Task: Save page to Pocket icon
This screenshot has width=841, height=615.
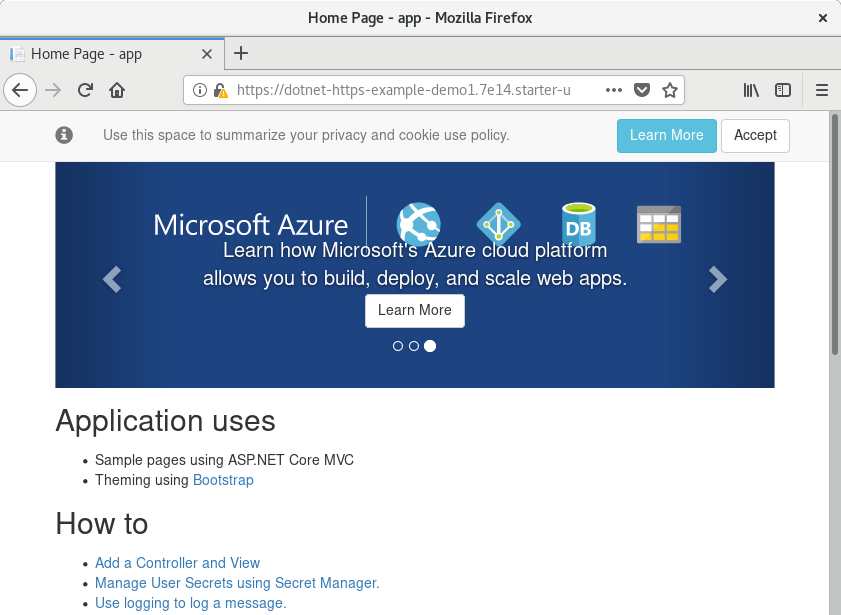Action: tap(644, 90)
